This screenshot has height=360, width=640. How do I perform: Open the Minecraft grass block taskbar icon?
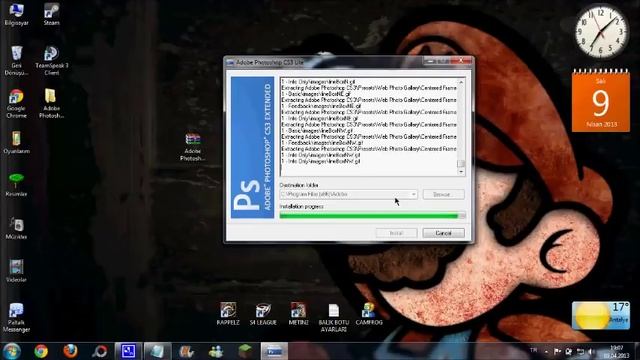coord(245,351)
